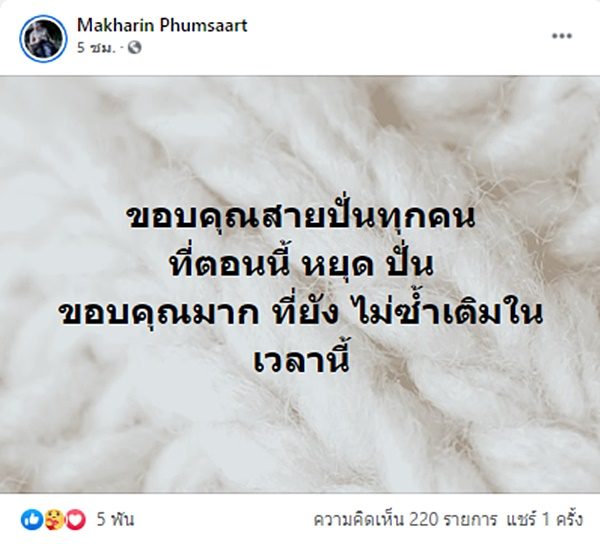Open Makharin Phumsaart's circular profile picture
The height and width of the screenshot is (544, 600).
click(43, 38)
